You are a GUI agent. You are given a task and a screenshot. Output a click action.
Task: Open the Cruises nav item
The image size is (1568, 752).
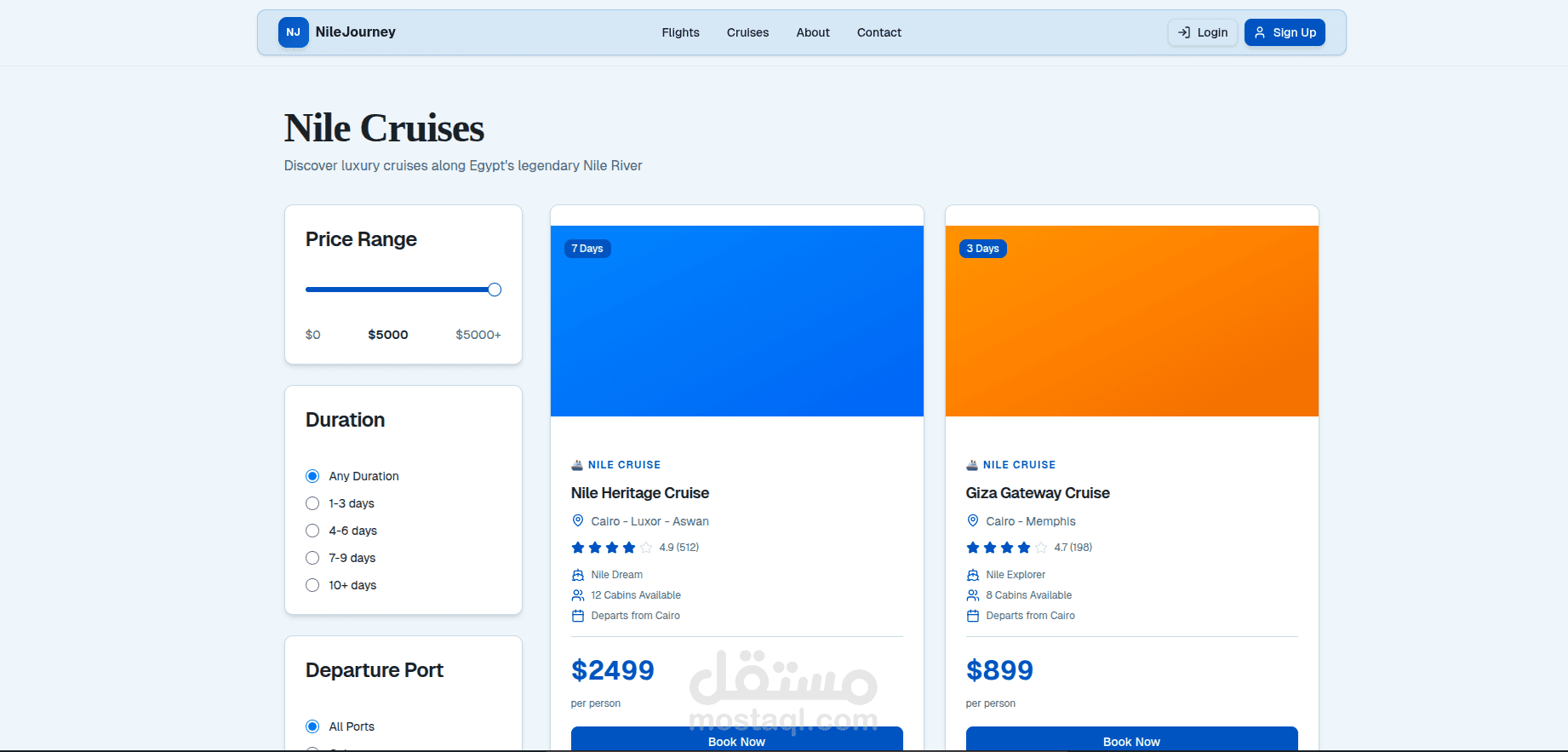[747, 32]
